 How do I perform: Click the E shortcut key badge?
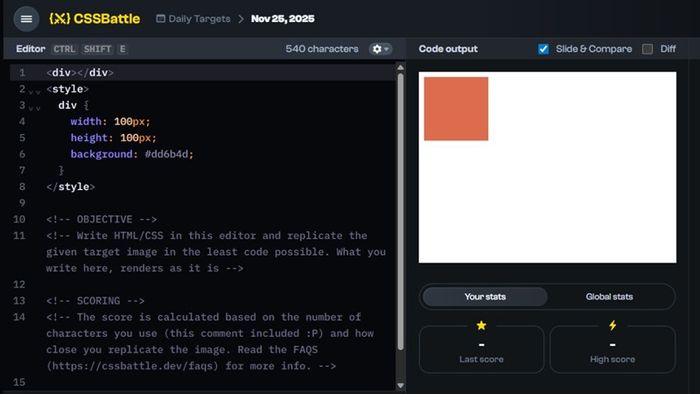tap(122, 49)
